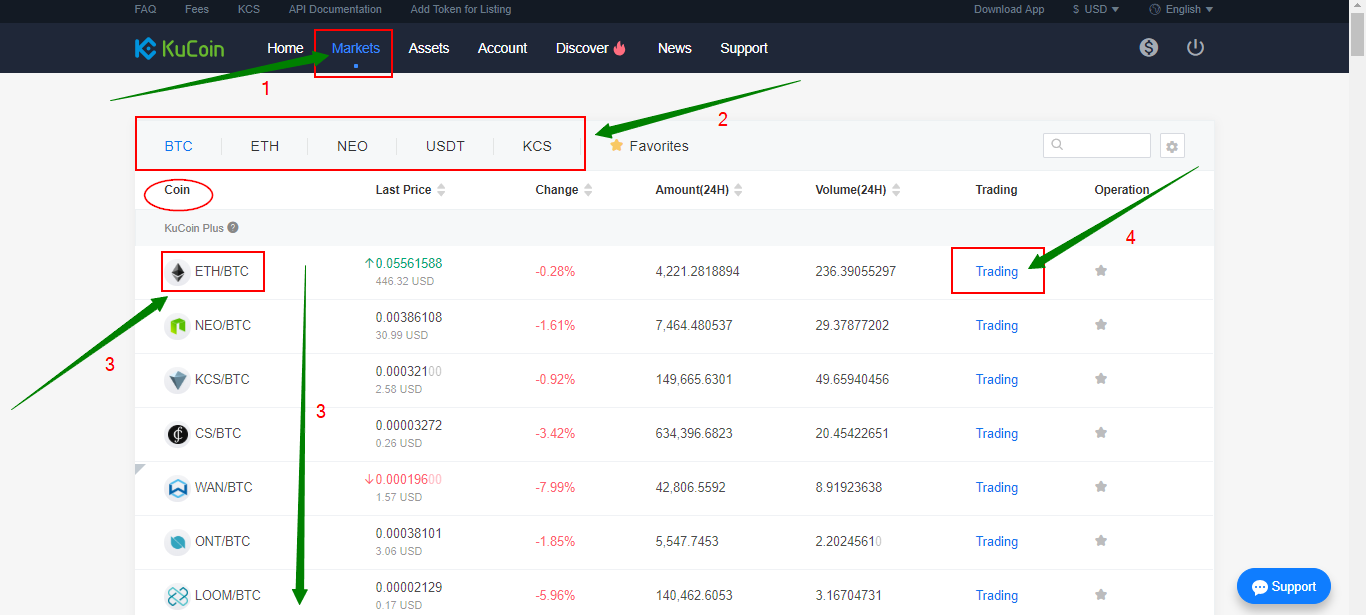Open the Account navigation item
The image size is (1366, 615).
502,48
